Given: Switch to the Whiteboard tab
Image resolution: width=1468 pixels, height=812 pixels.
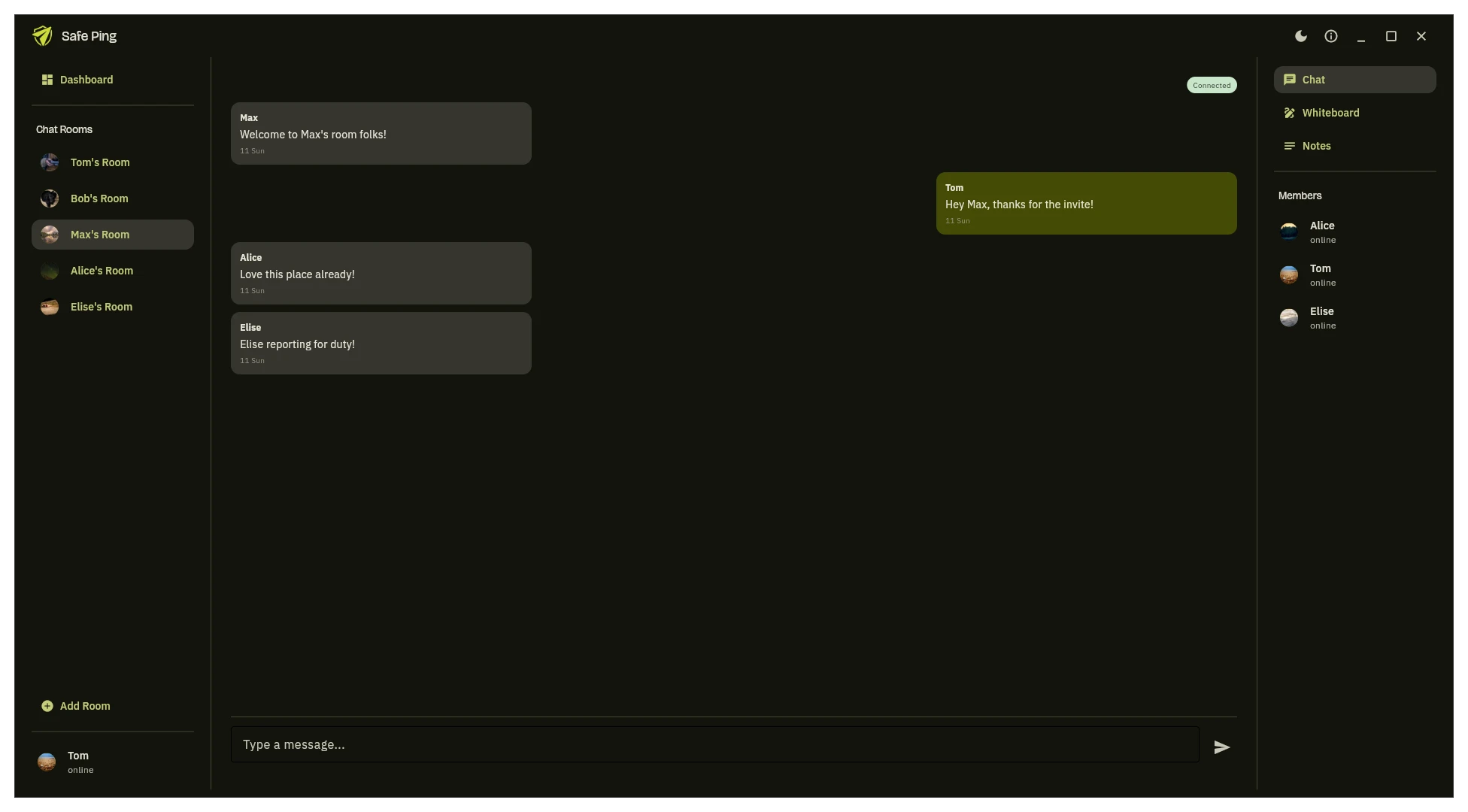Looking at the screenshot, I should [1355, 113].
